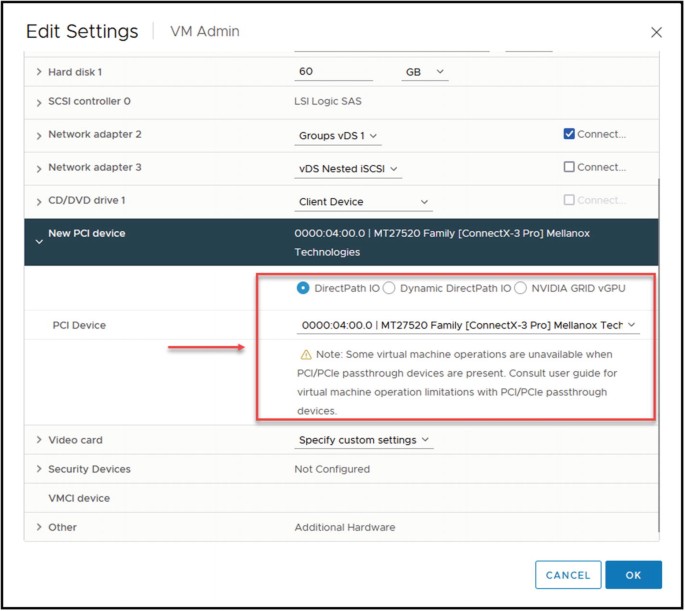This screenshot has height=611, width=685.
Task: Collapse the New PCI device section
Action: click(x=39, y=241)
